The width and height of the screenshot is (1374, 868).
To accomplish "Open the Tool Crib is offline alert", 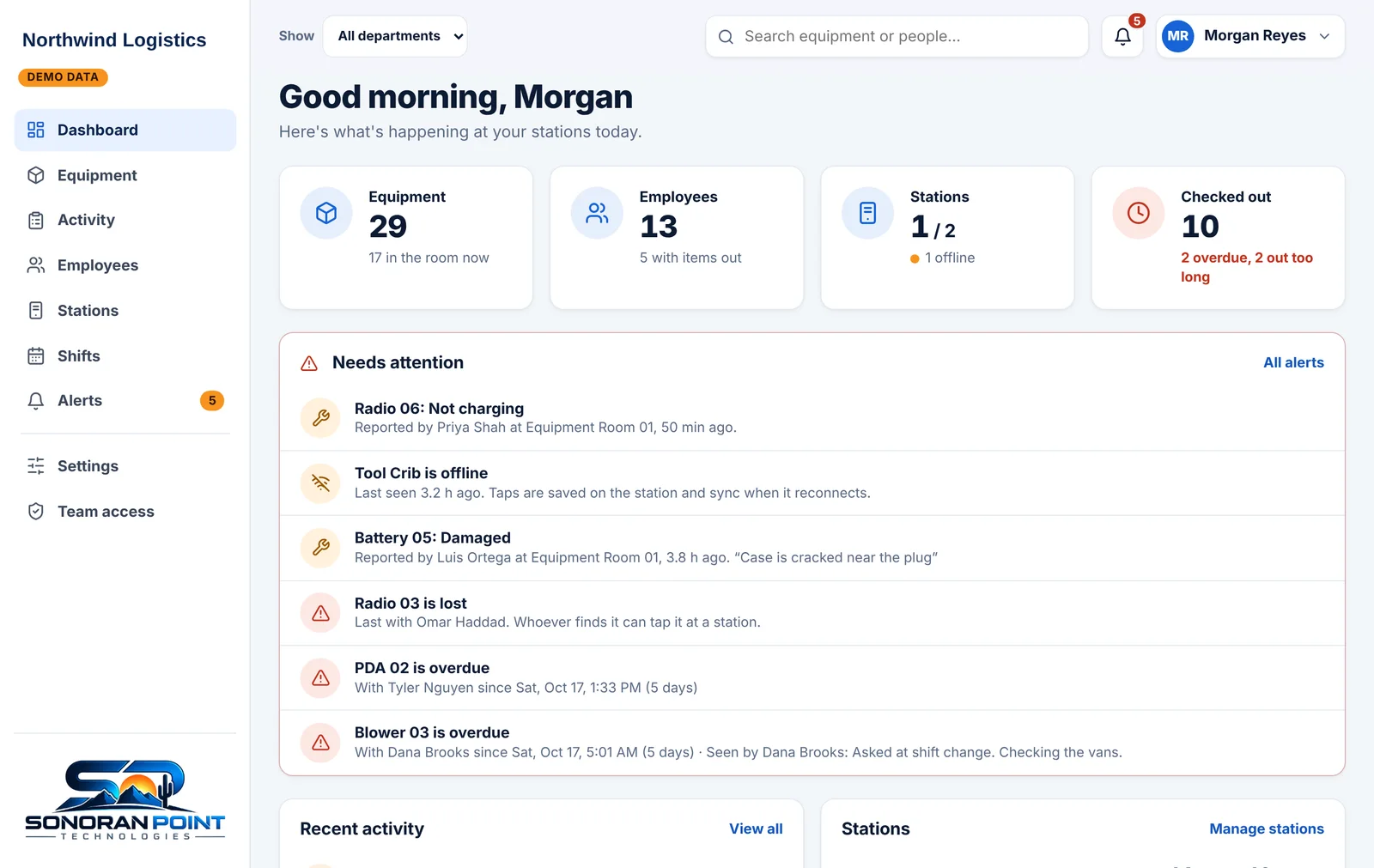I will (x=812, y=483).
